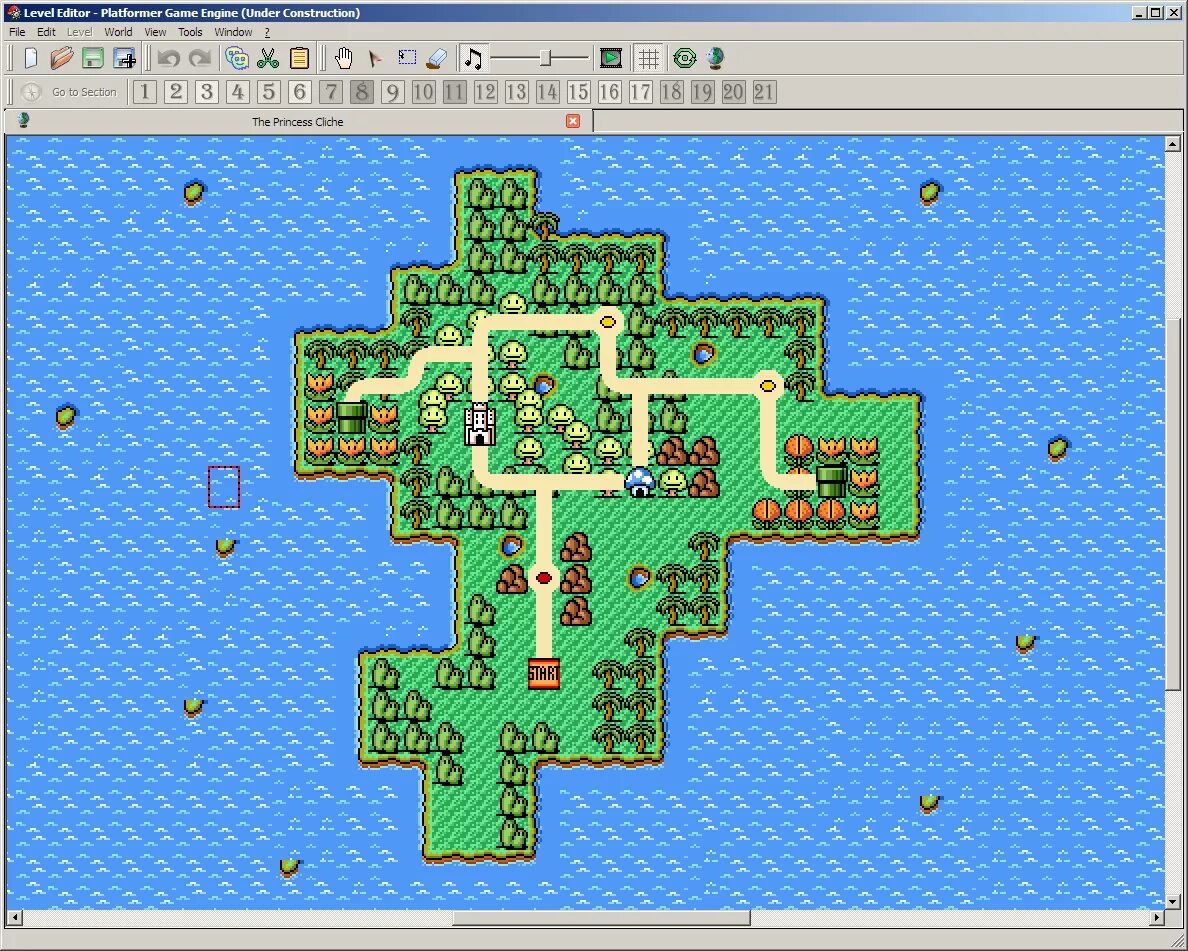
Task: Open a file using the folder icon
Action: pyautogui.click(x=61, y=58)
